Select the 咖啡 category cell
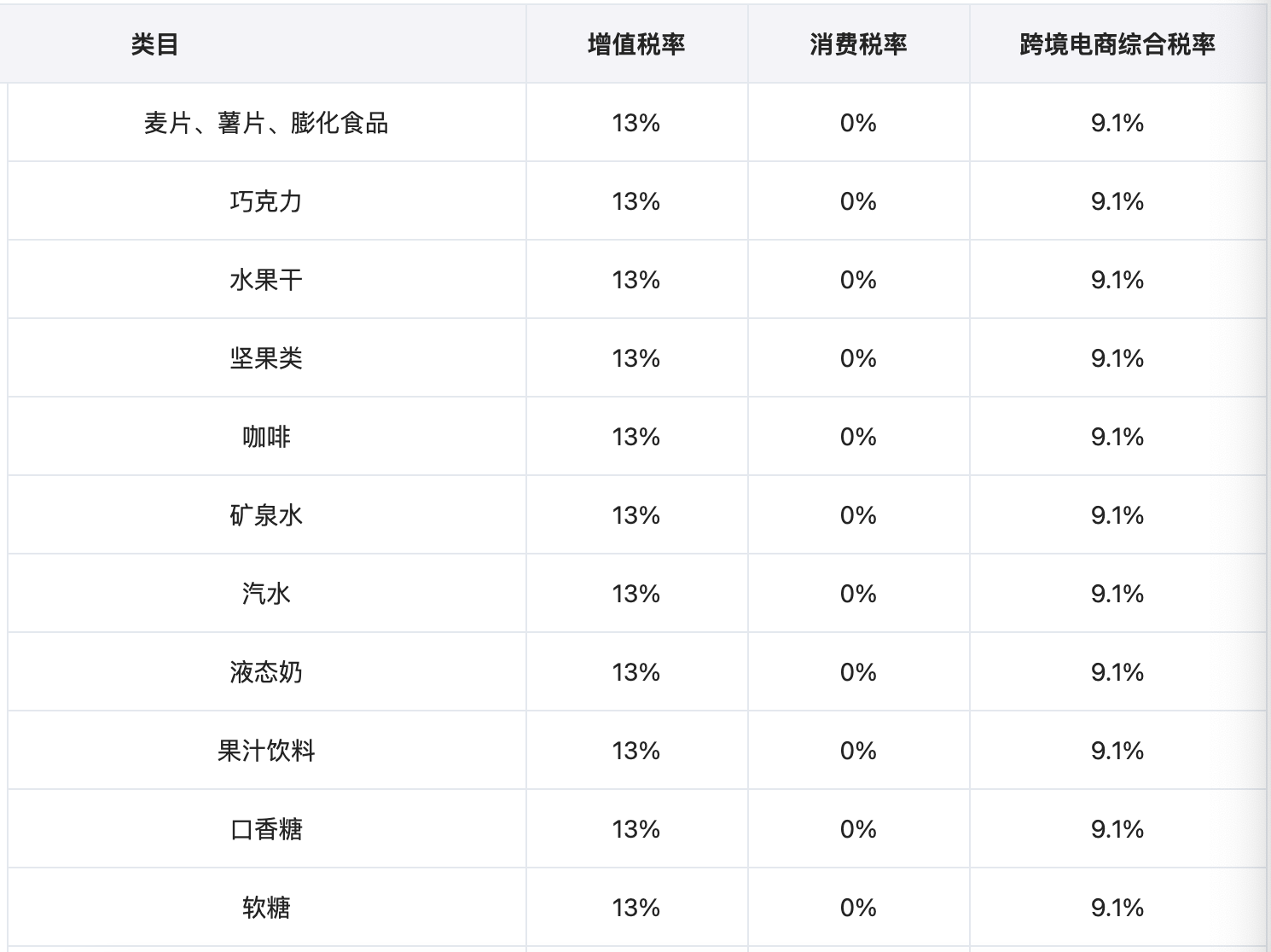The height and width of the screenshot is (952, 1271). point(266,437)
